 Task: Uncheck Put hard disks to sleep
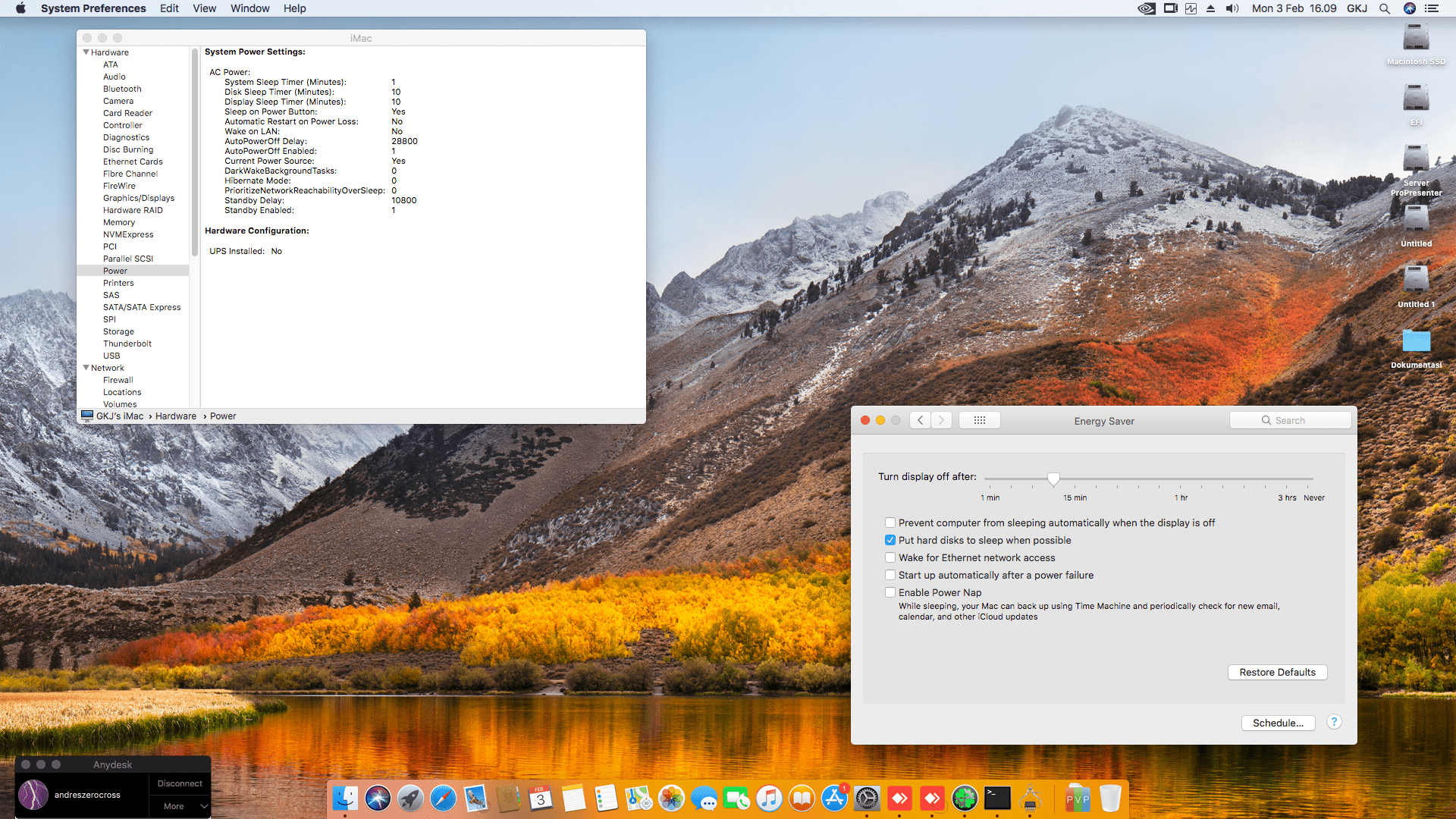point(890,540)
